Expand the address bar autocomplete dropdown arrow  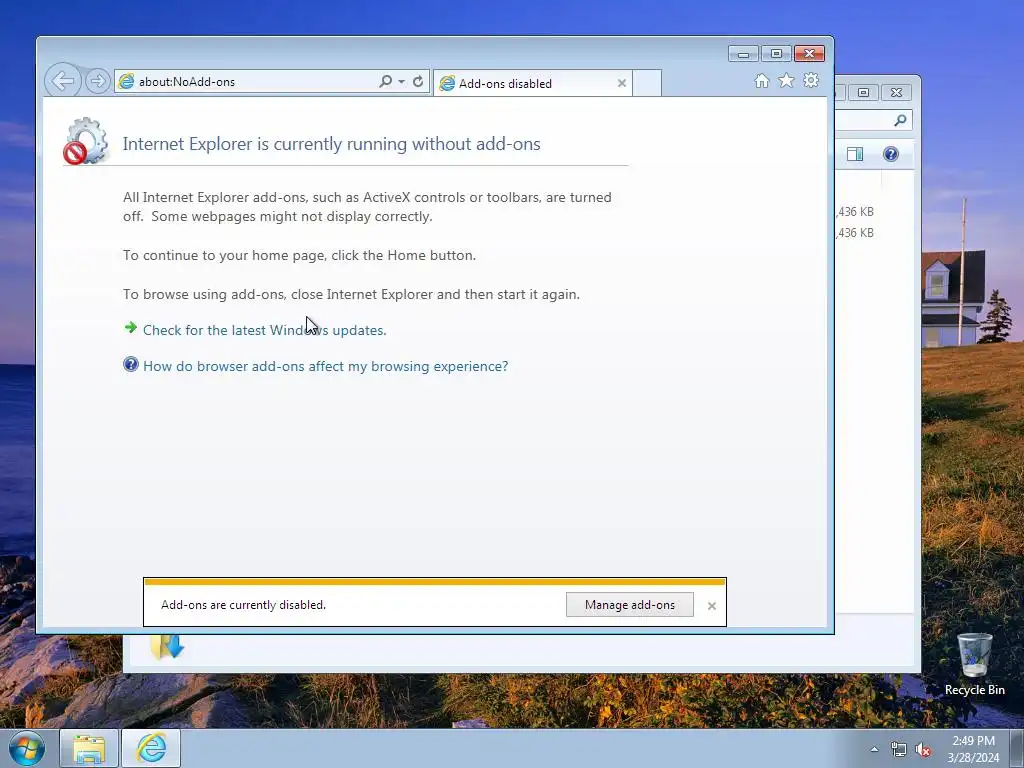401,82
